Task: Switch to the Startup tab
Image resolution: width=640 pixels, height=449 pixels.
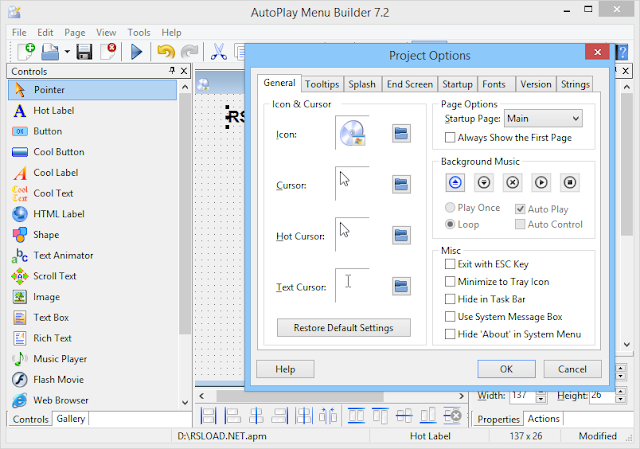Action: (x=457, y=84)
